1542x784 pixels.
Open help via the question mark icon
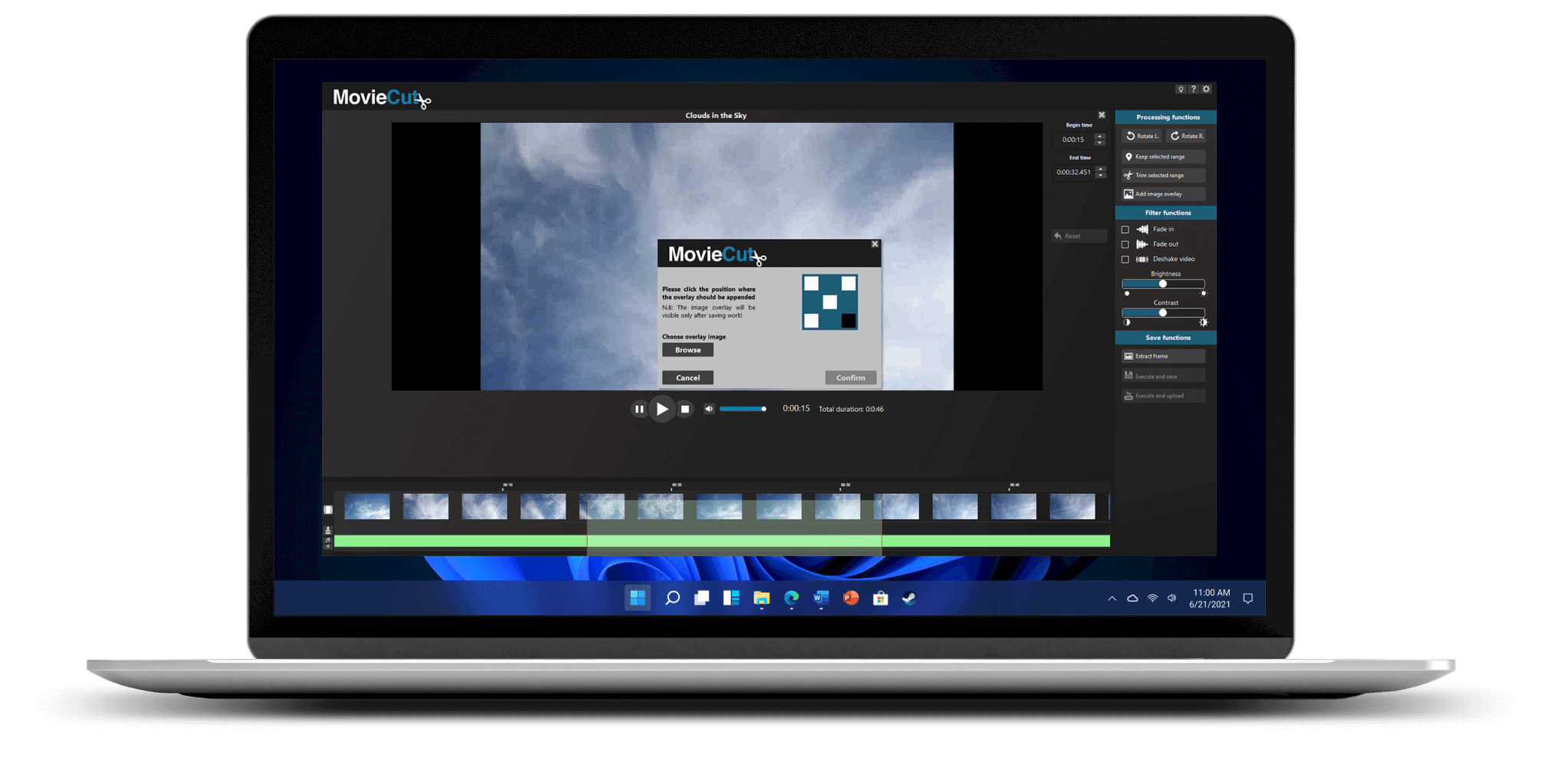point(1193,90)
